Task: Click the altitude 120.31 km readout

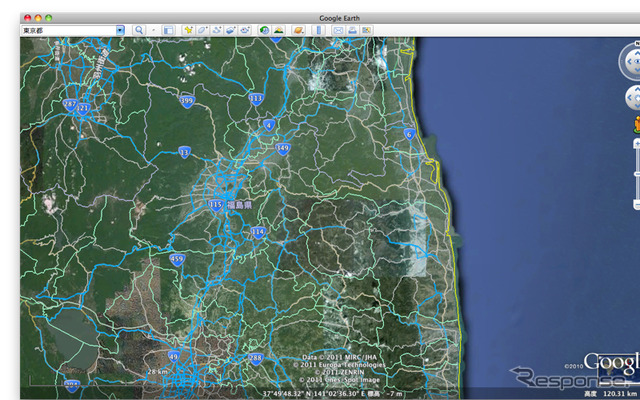Action: (x=621, y=394)
